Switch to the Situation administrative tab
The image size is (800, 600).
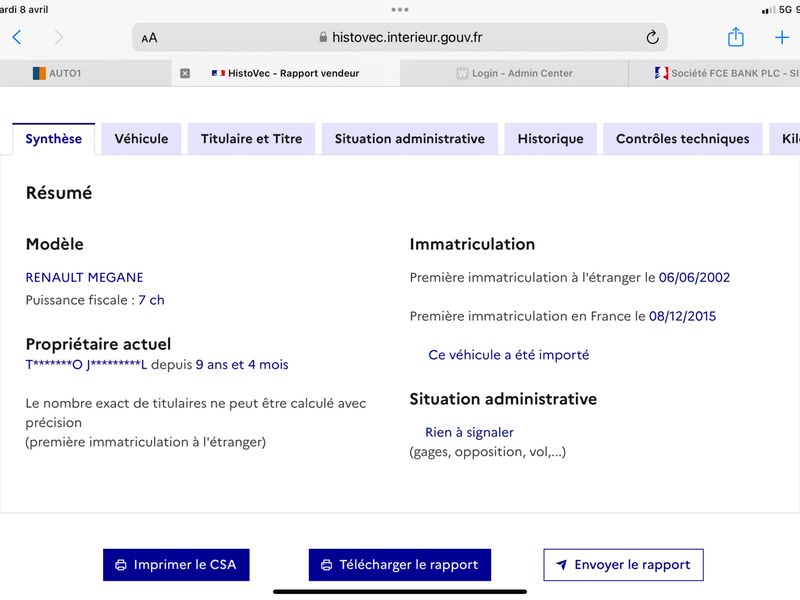pyautogui.click(x=410, y=139)
